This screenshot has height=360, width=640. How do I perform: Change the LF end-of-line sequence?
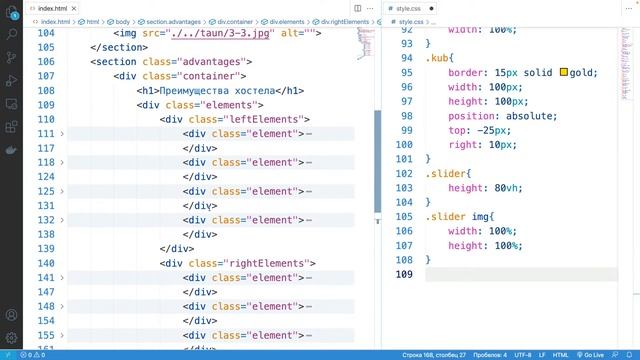coord(542,355)
